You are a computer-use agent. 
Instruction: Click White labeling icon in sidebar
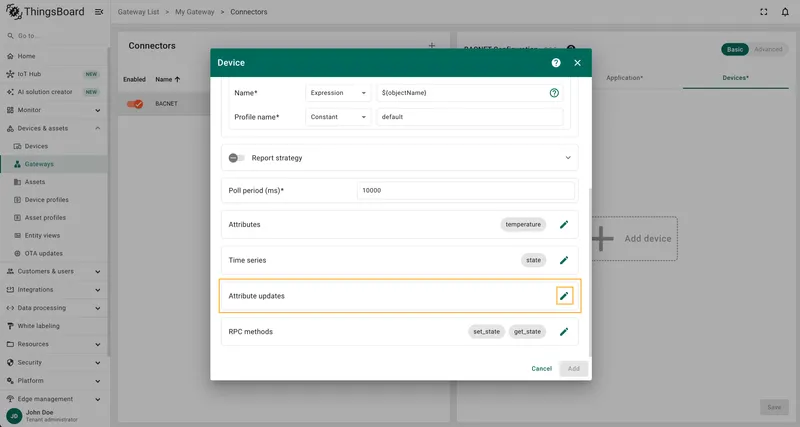[x=10, y=326]
